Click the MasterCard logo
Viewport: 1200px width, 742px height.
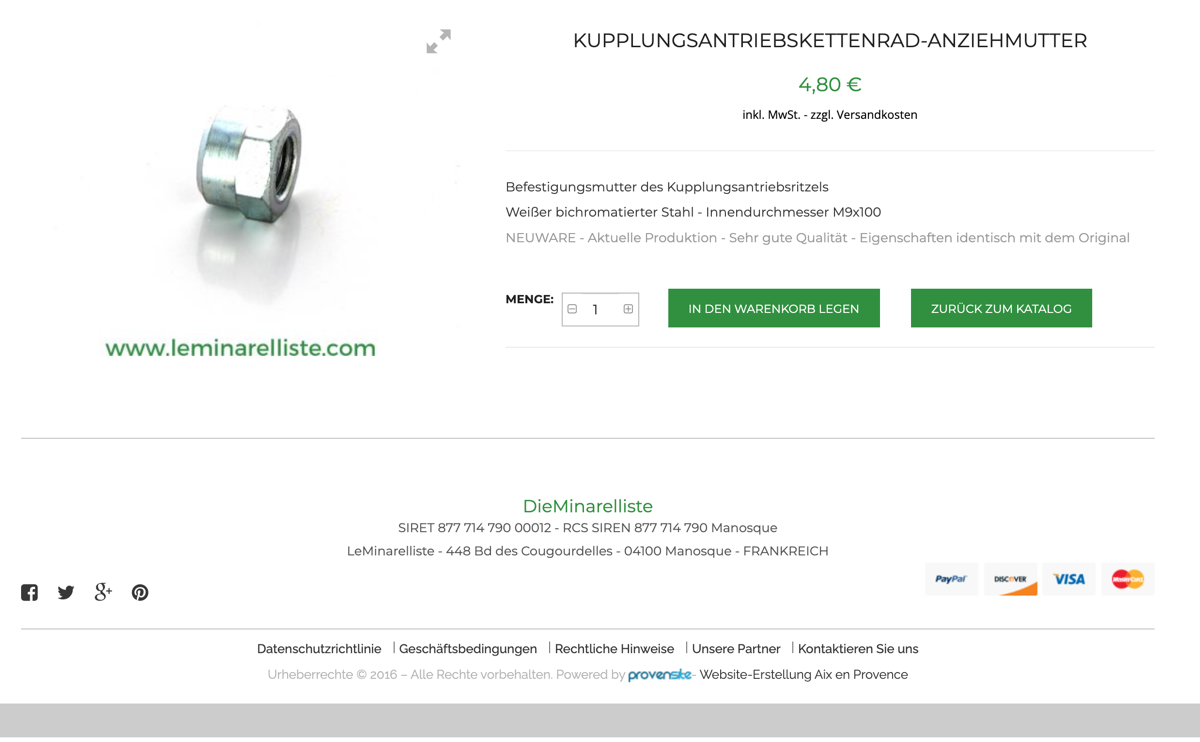coord(1128,579)
